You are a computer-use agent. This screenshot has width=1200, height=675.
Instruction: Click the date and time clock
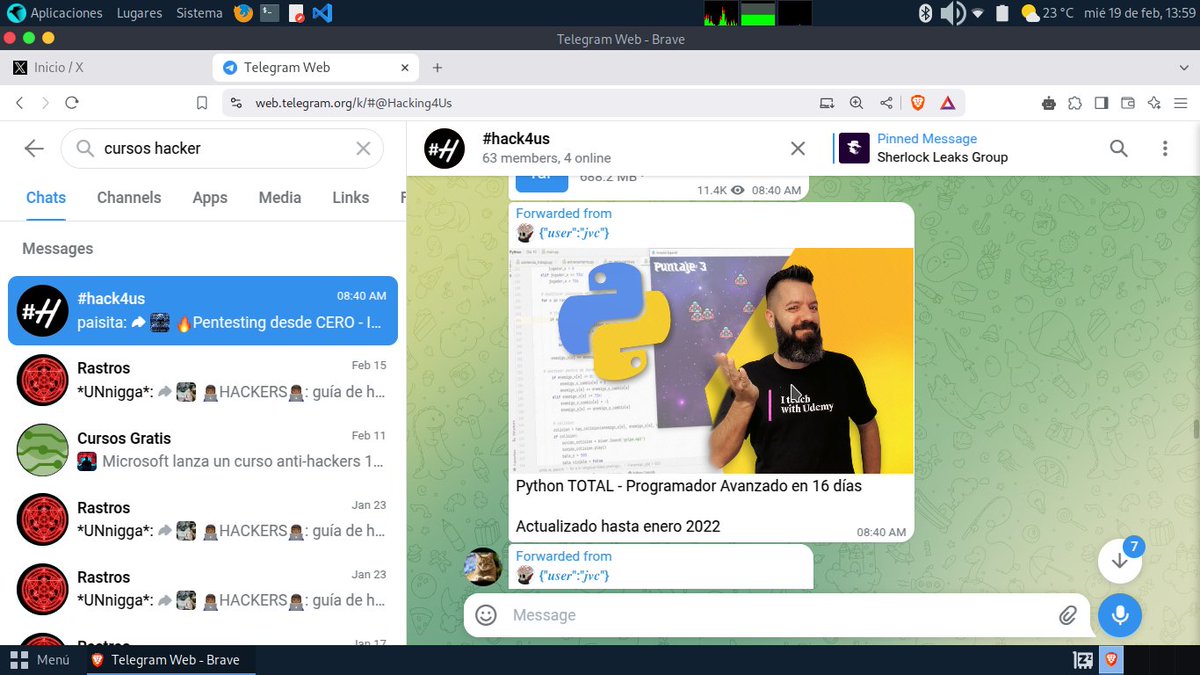[x=1140, y=13]
